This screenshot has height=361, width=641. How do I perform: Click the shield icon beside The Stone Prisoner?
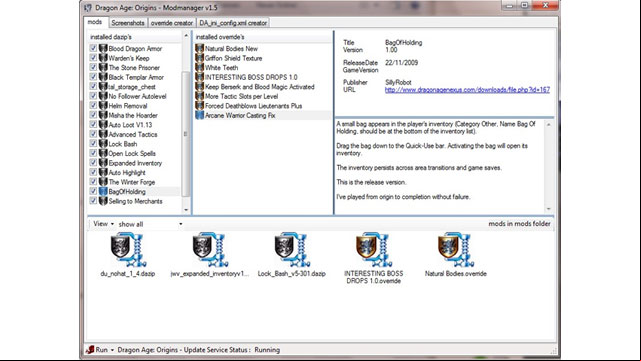point(103,67)
